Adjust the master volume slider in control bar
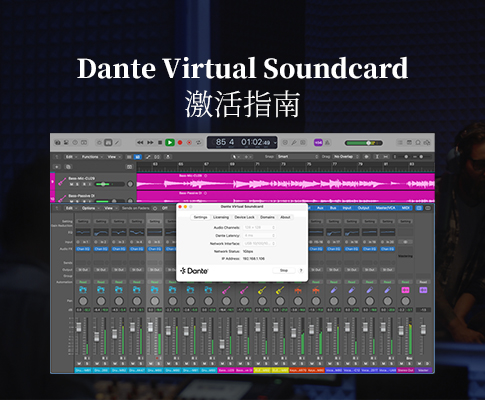The image size is (485, 400). 363,143
